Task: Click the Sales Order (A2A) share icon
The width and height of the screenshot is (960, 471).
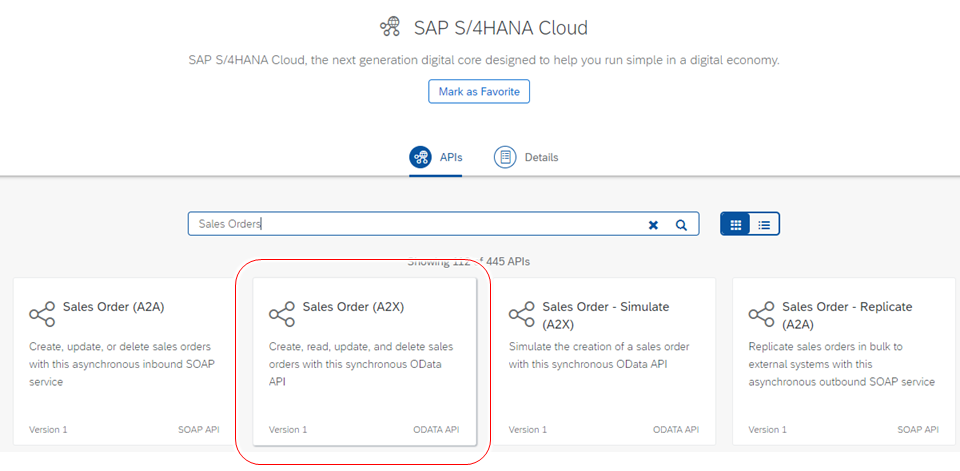Action: (42, 314)
